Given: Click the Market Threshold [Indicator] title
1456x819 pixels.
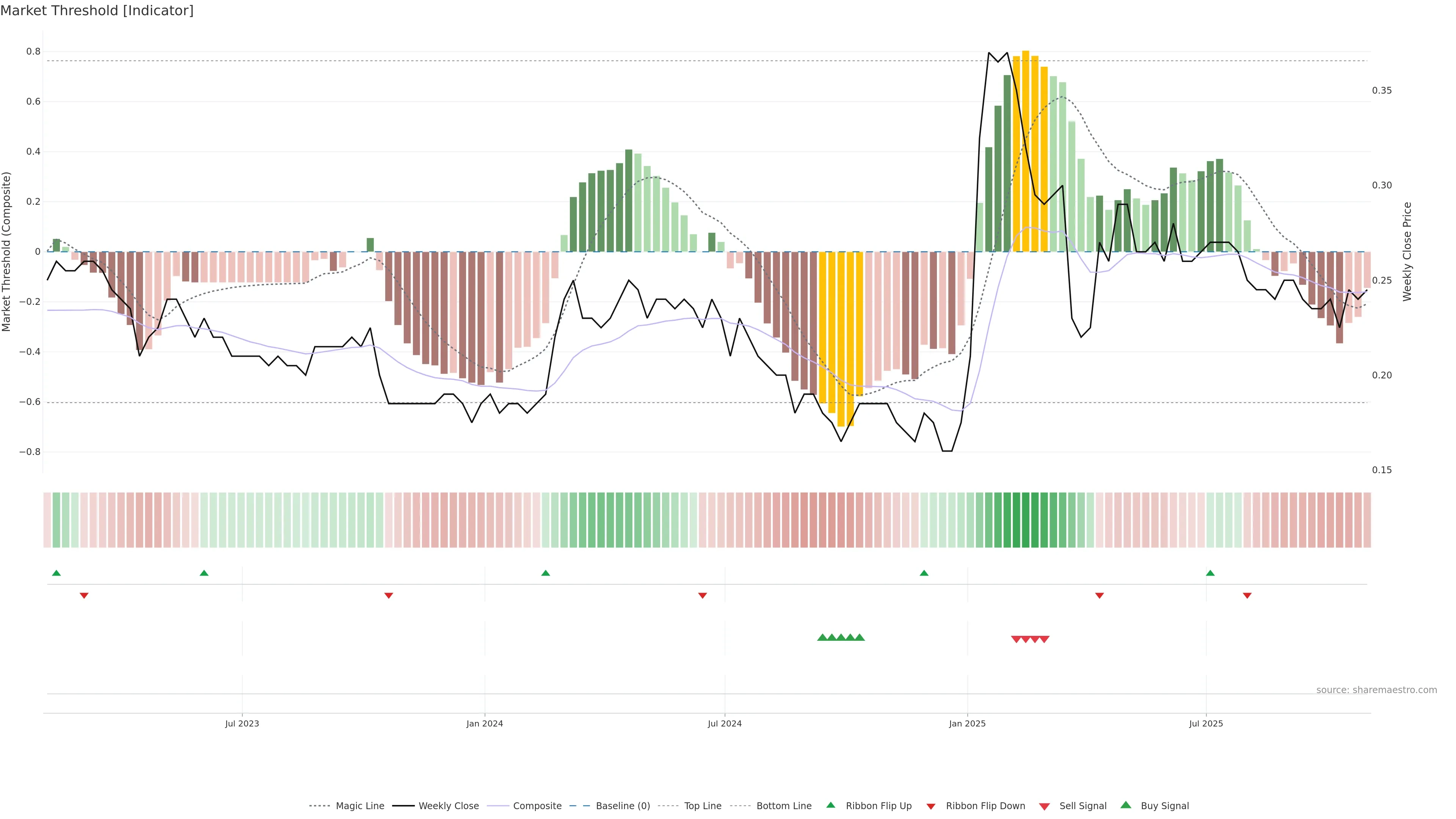Looking at the screenshot, I should pyautogui.click(x=97, y=11).
